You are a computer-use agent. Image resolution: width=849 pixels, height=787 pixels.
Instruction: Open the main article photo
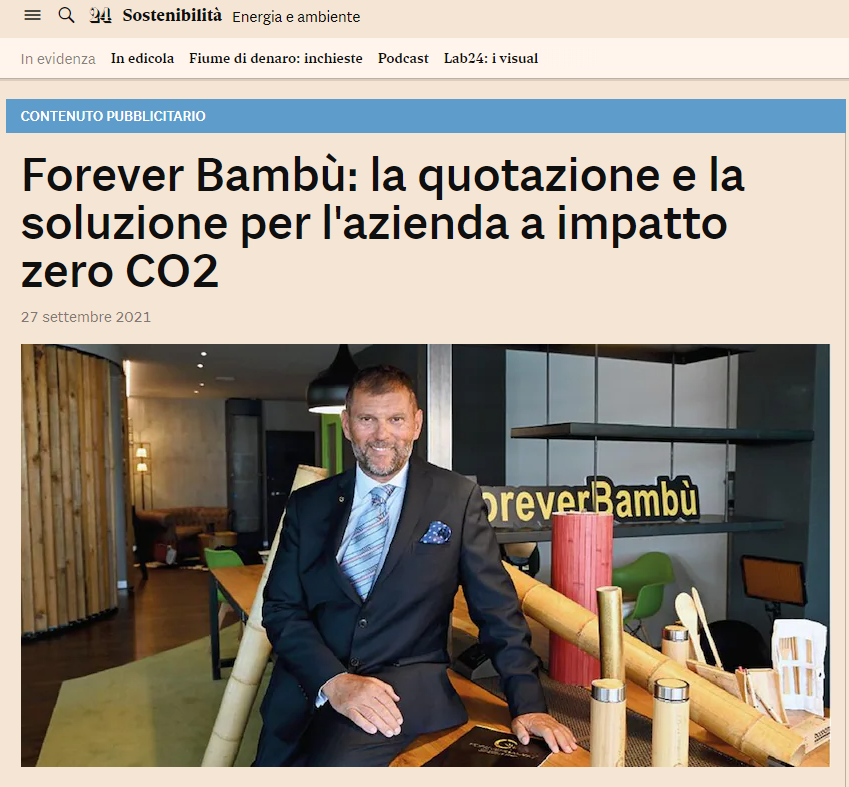pyautogui.click(x=425, y=555)
